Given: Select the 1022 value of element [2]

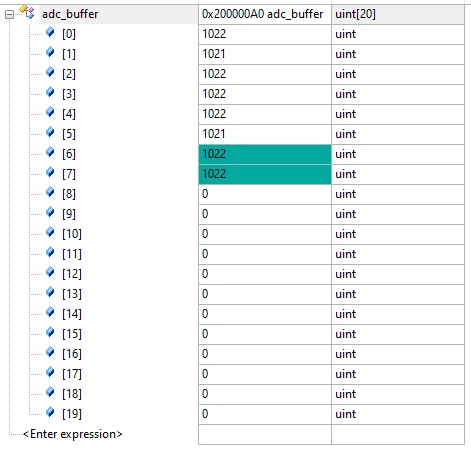Looking at the screenshot, I should pos(265,74).
